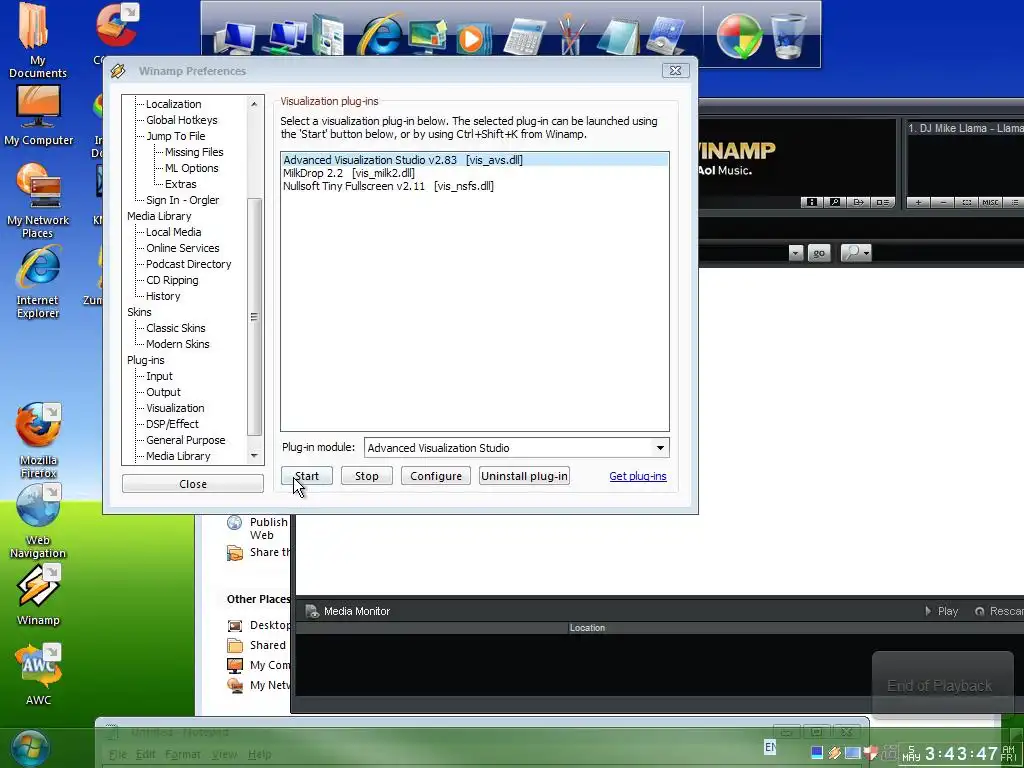Select Visualization under Plug-ins
Screen dimensions: 1024x768
tap(175, 408)
